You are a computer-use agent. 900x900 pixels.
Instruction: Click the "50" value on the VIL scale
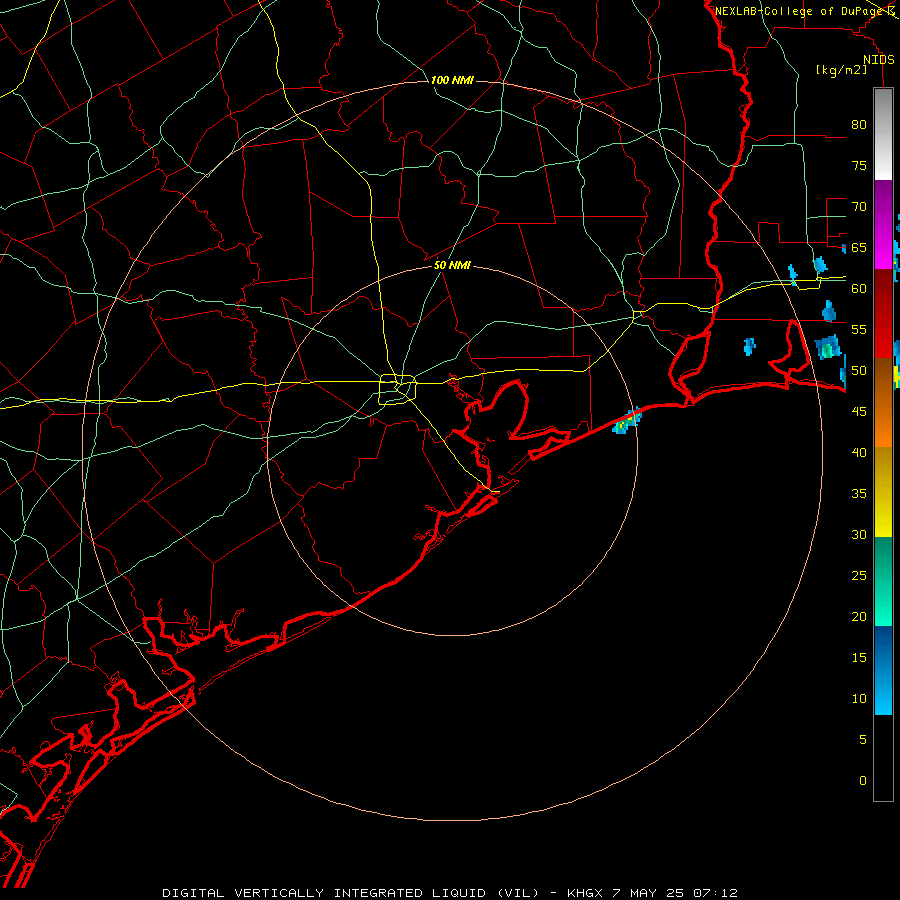coord(859,371)
